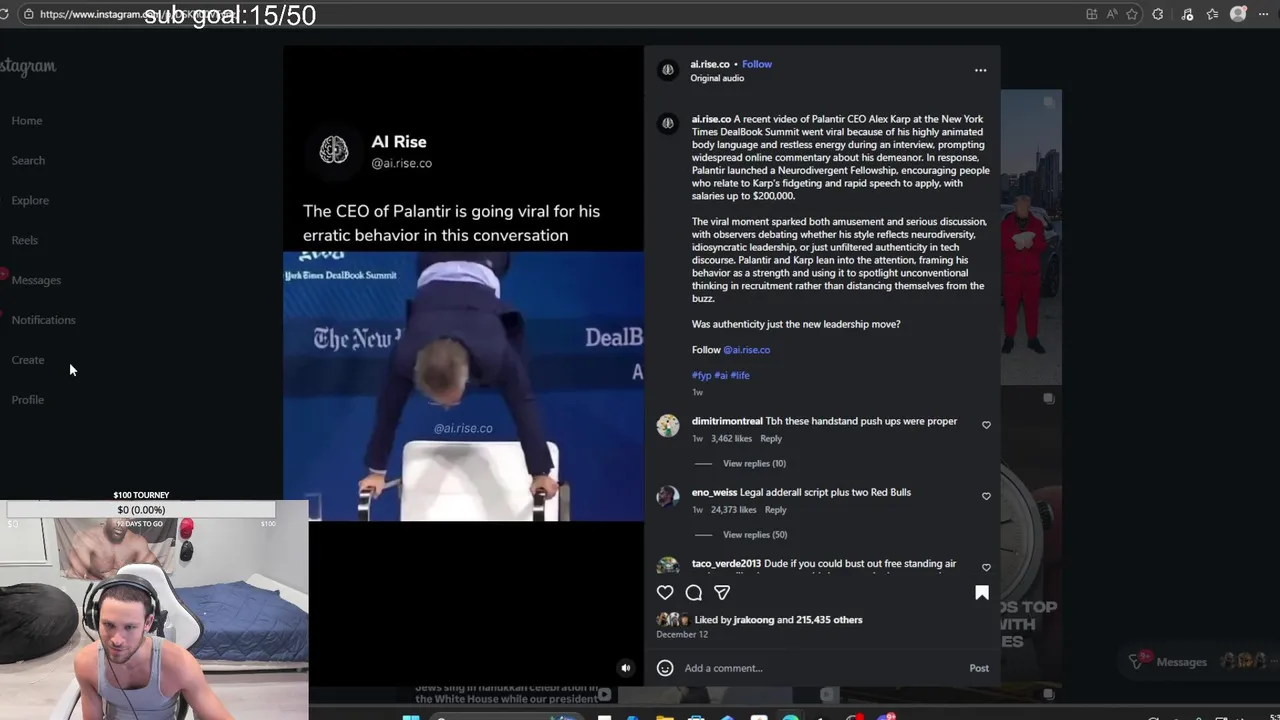Screen dimensions: 1280x720
Task: Open the browser split screen icon
Action: tap(1091, 14)
